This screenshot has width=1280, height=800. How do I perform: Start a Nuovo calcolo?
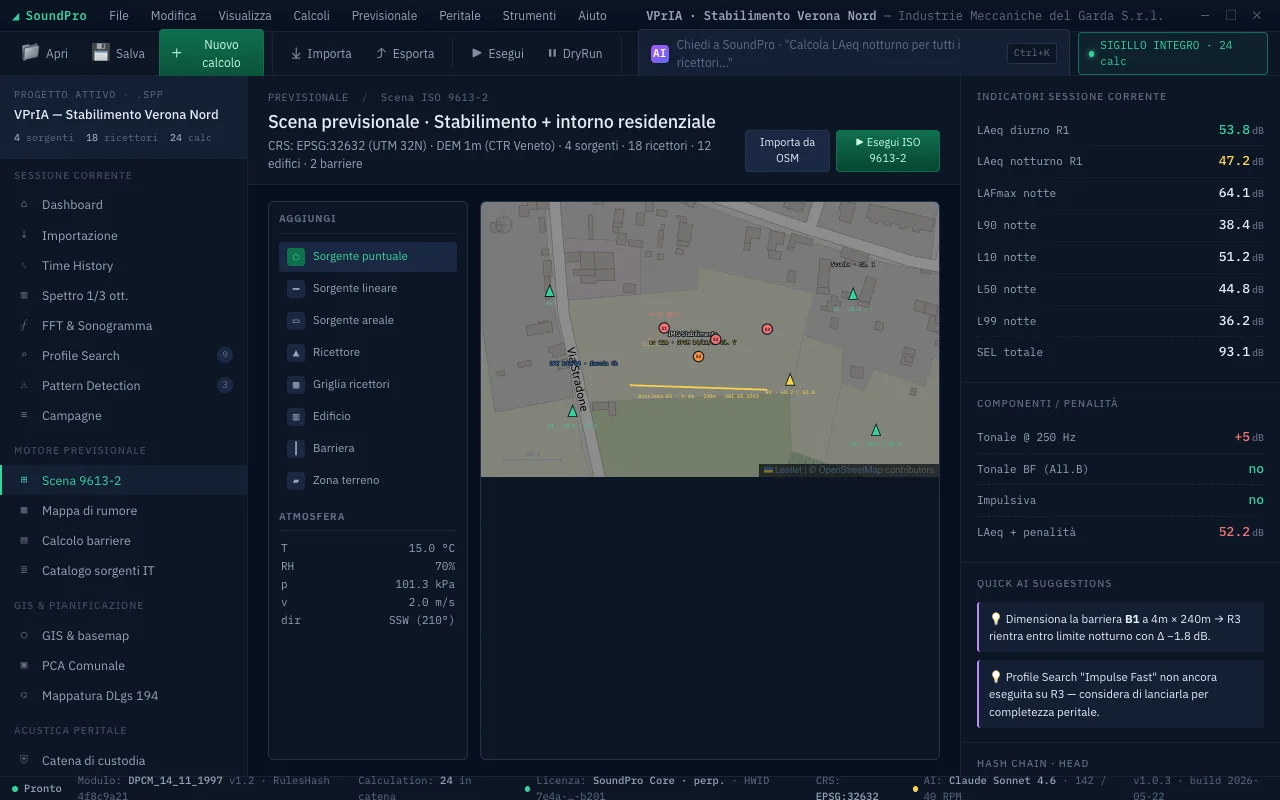(211, 53)
